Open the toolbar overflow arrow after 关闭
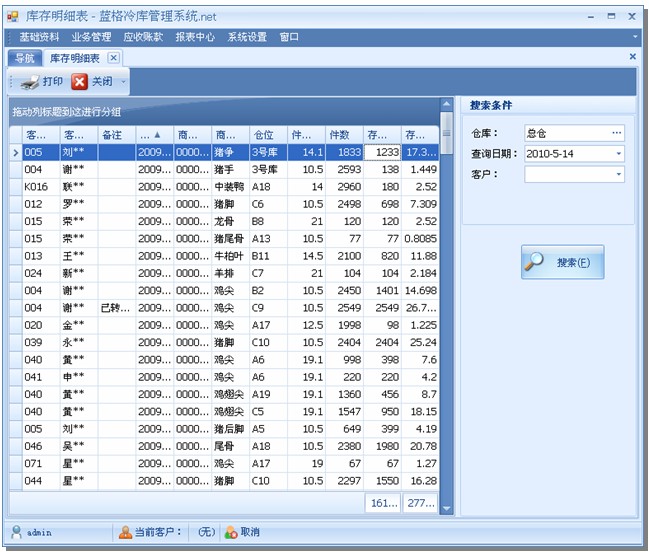The width and height of the screenshot is (649, 552). 123,82
